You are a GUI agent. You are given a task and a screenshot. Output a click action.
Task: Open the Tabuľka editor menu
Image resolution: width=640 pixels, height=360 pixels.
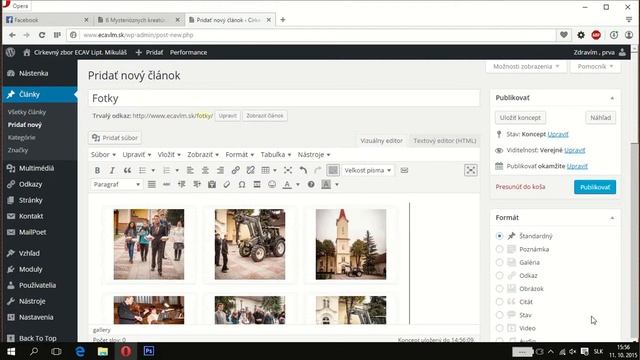tap(276, 155)
